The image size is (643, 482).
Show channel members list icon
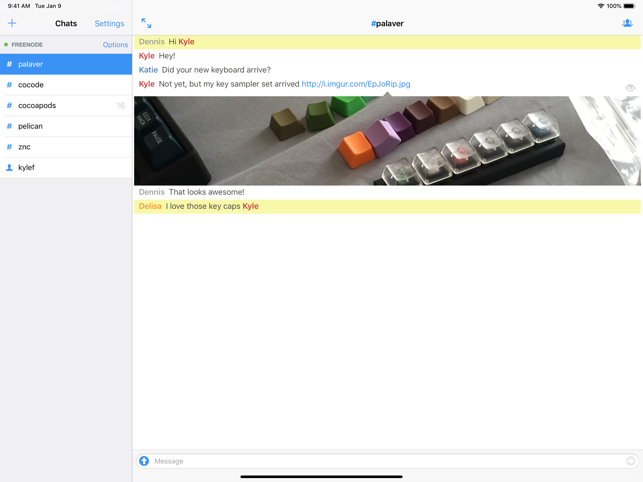[627, 23]
